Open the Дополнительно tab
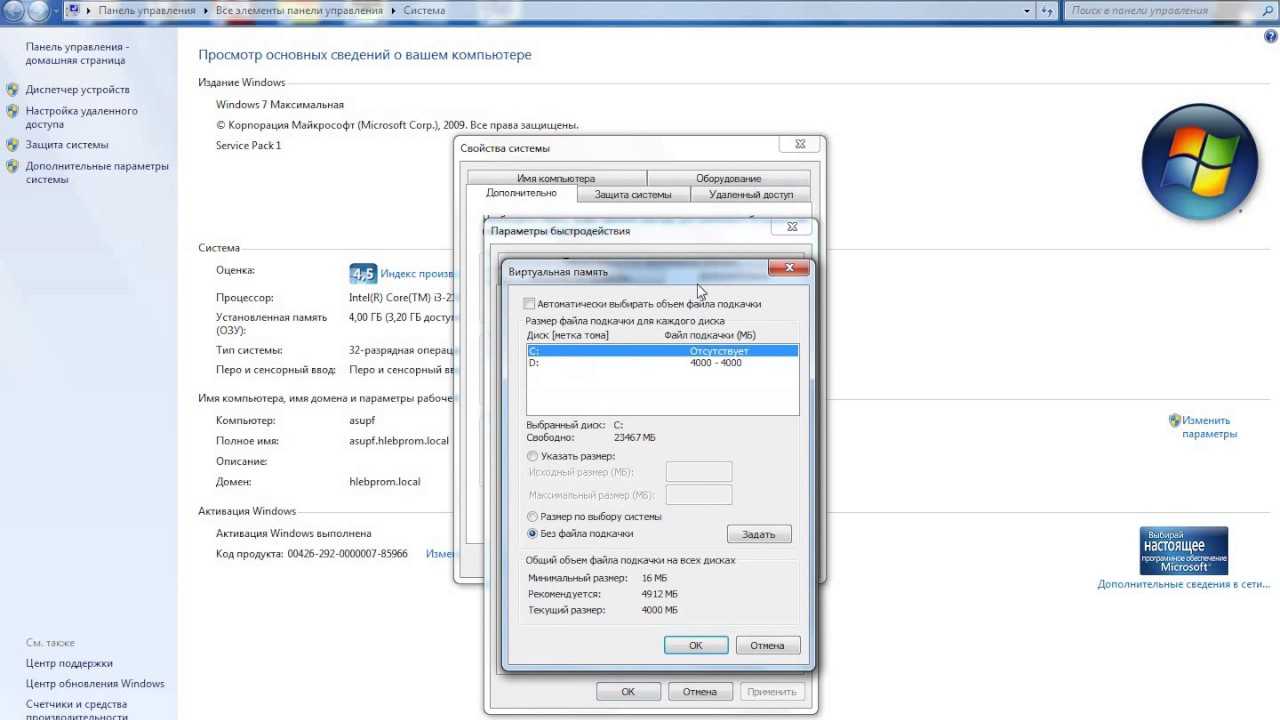This screenshot has width=1280, height=720. pyautogui.click(x=521, y=193)
